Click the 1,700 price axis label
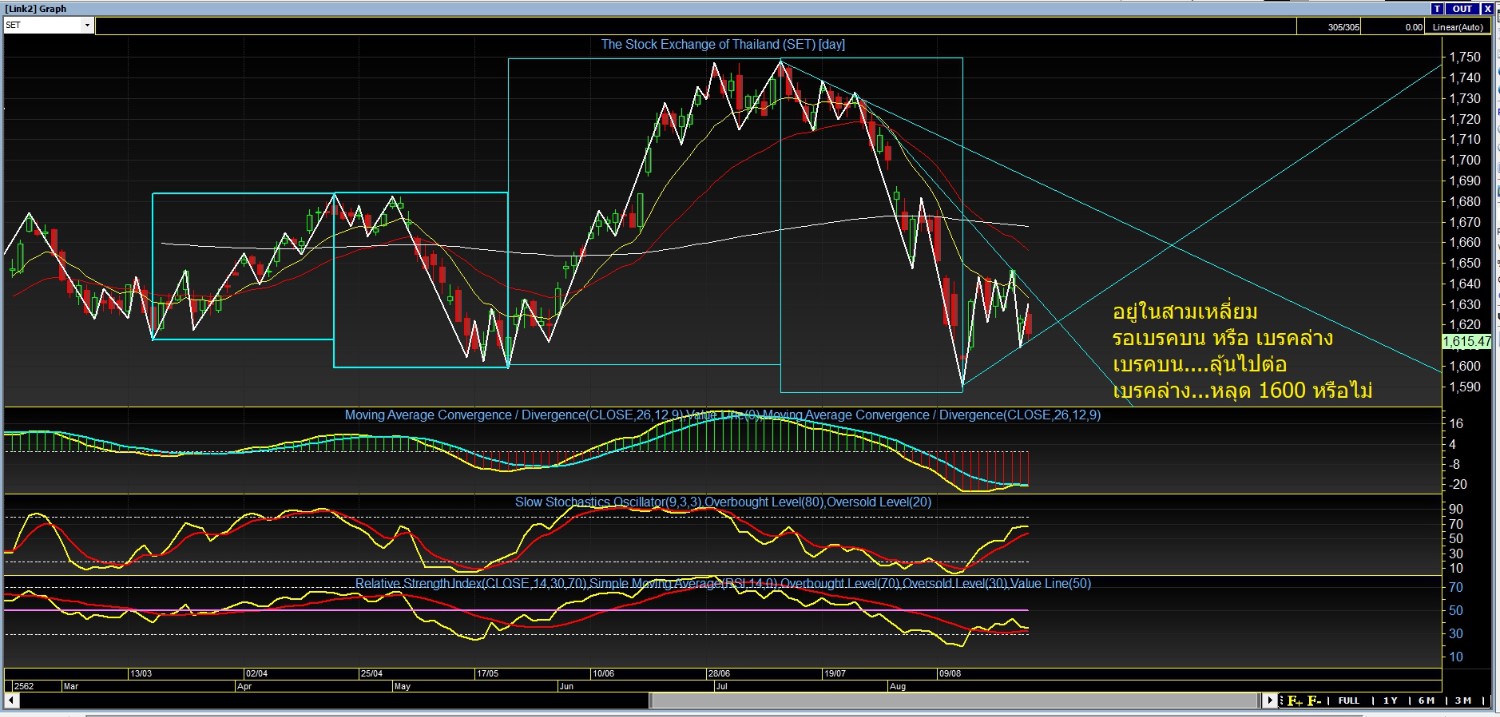 (1464, 160)
